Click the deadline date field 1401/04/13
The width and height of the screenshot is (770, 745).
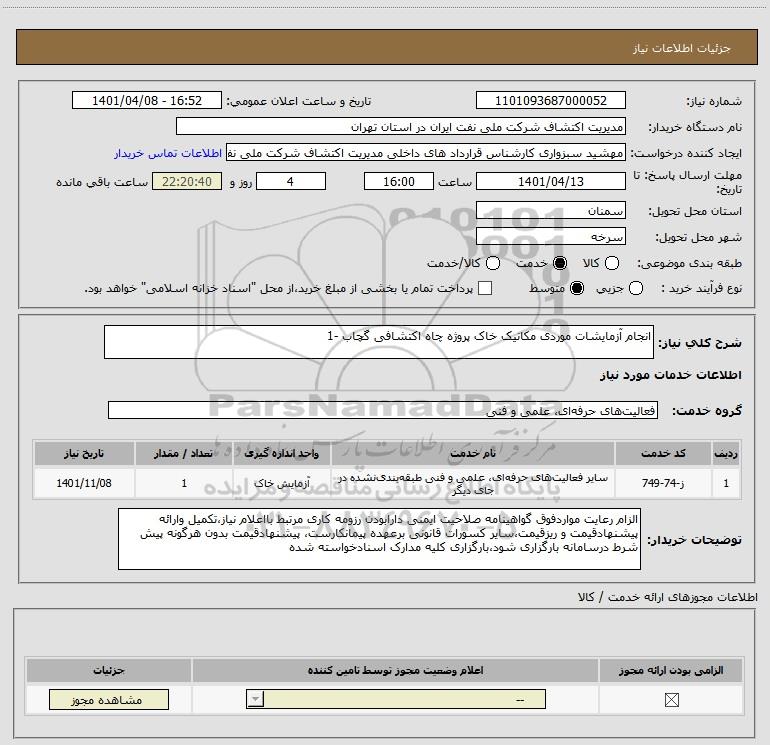pyautogui.click(x=550, y=181)
